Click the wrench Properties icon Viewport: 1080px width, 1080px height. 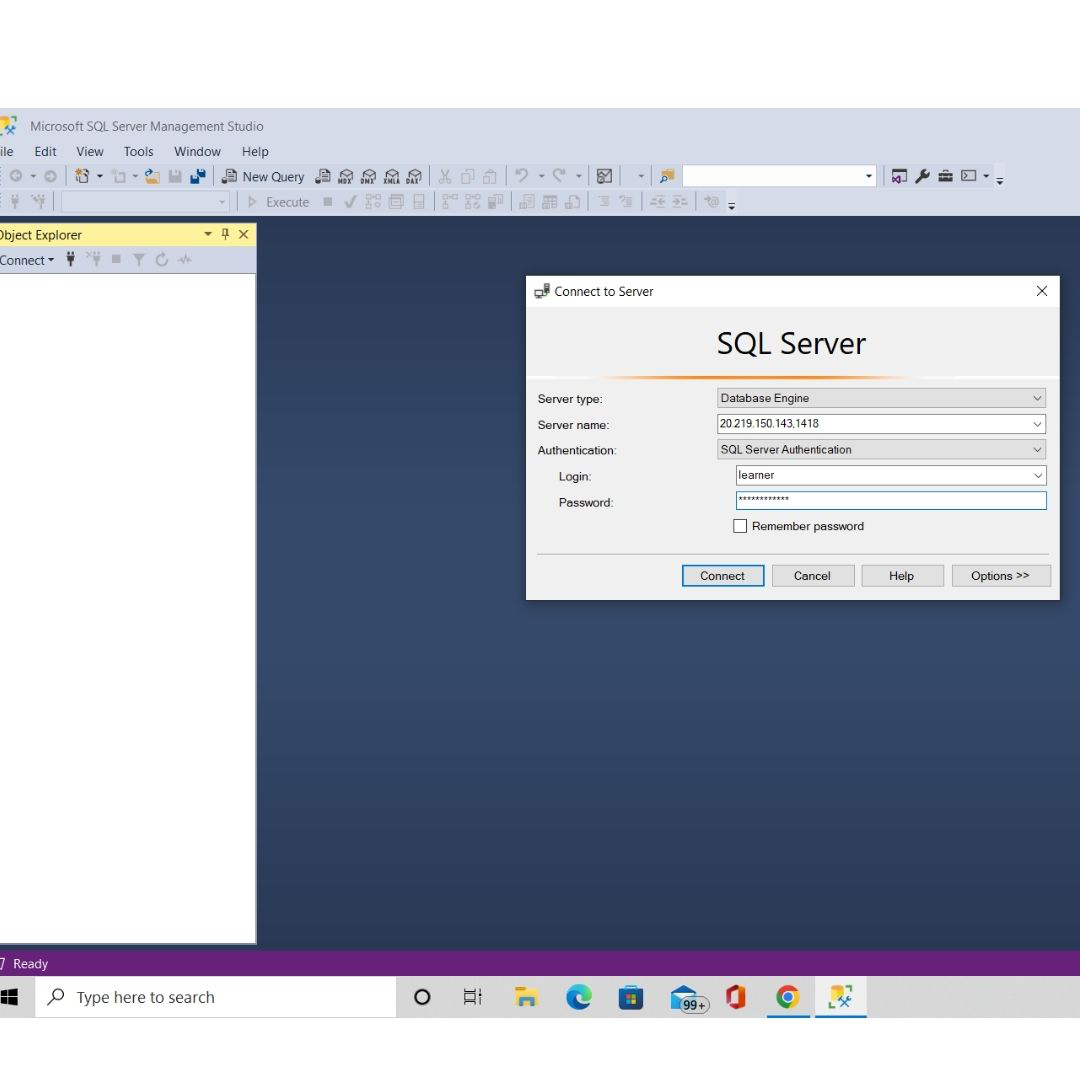pyautogui.click(x=922, y=176)
